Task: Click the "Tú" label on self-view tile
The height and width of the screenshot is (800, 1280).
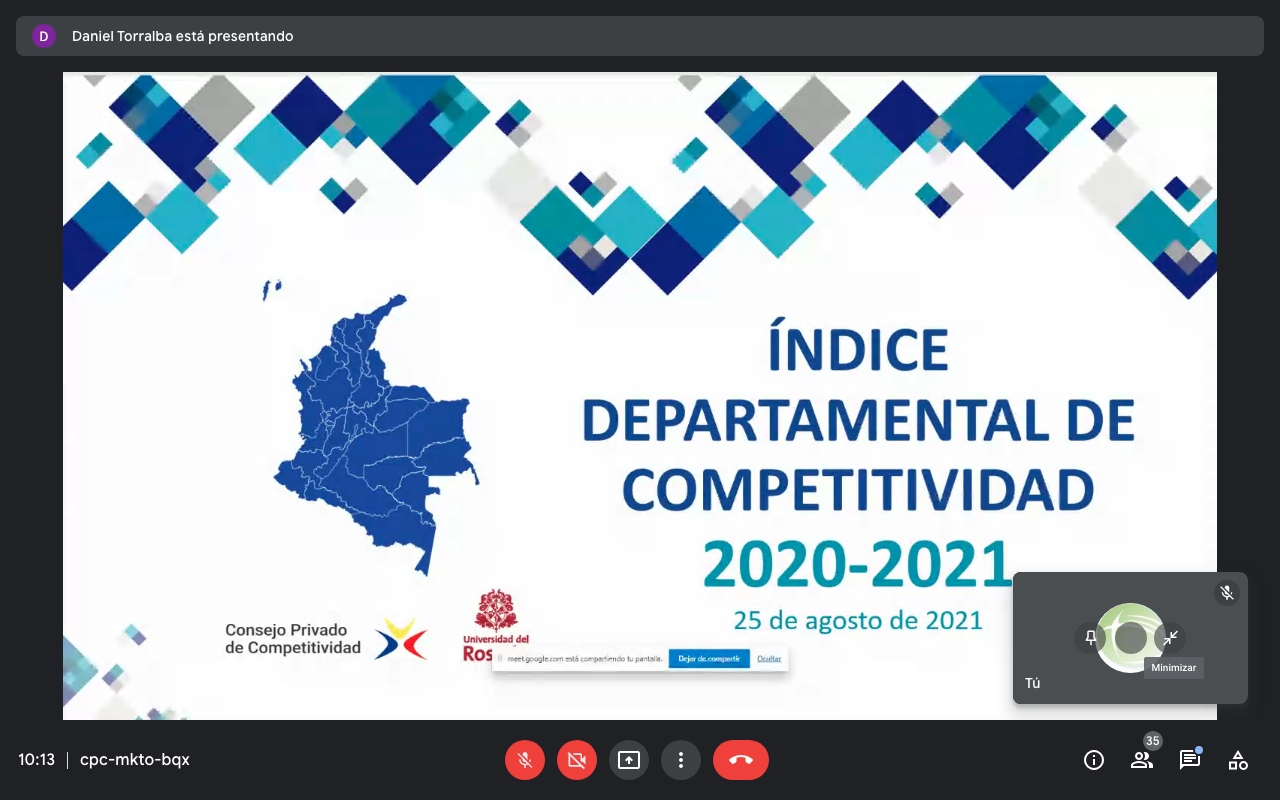Action: click(1033, 683)
